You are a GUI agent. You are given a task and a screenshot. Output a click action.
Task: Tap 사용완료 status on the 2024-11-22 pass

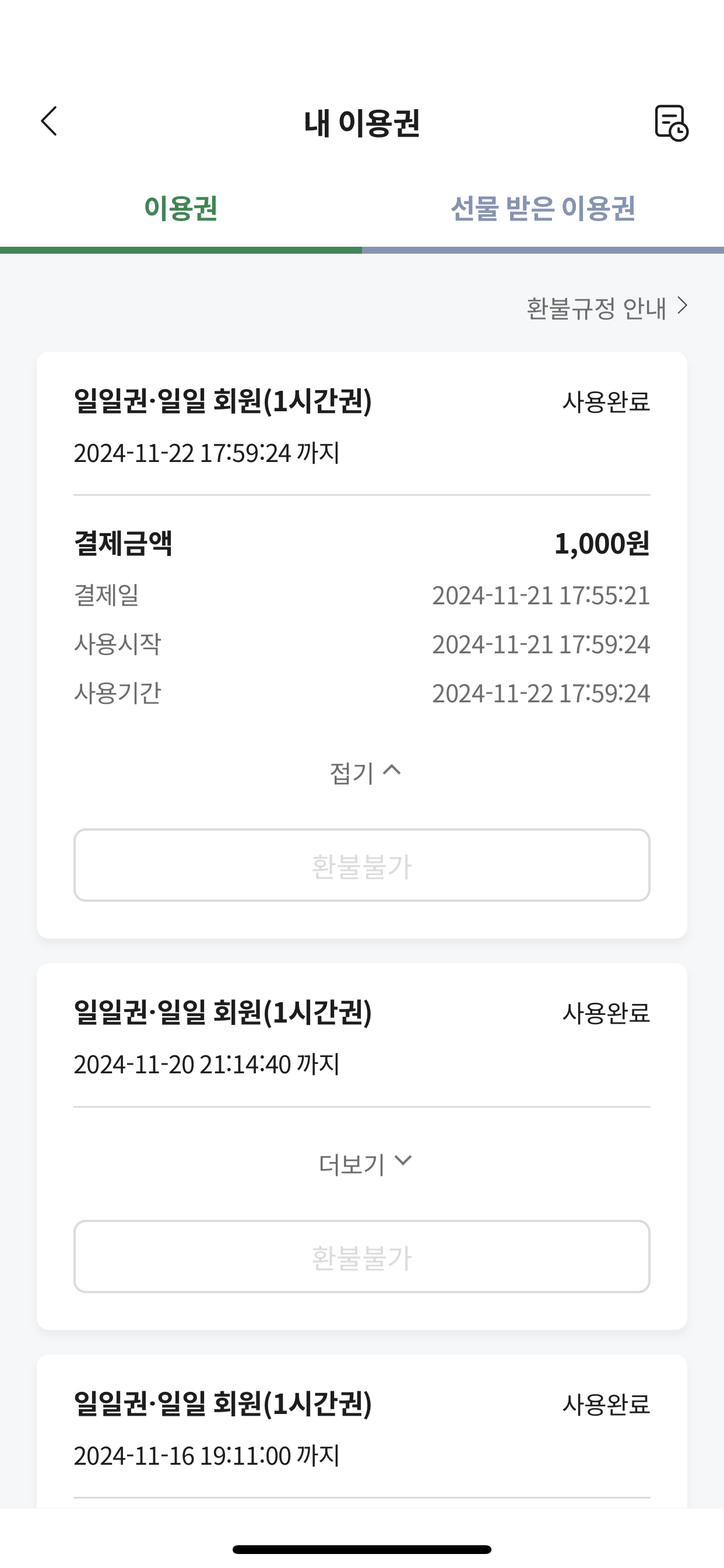click(x=606, y=402)
